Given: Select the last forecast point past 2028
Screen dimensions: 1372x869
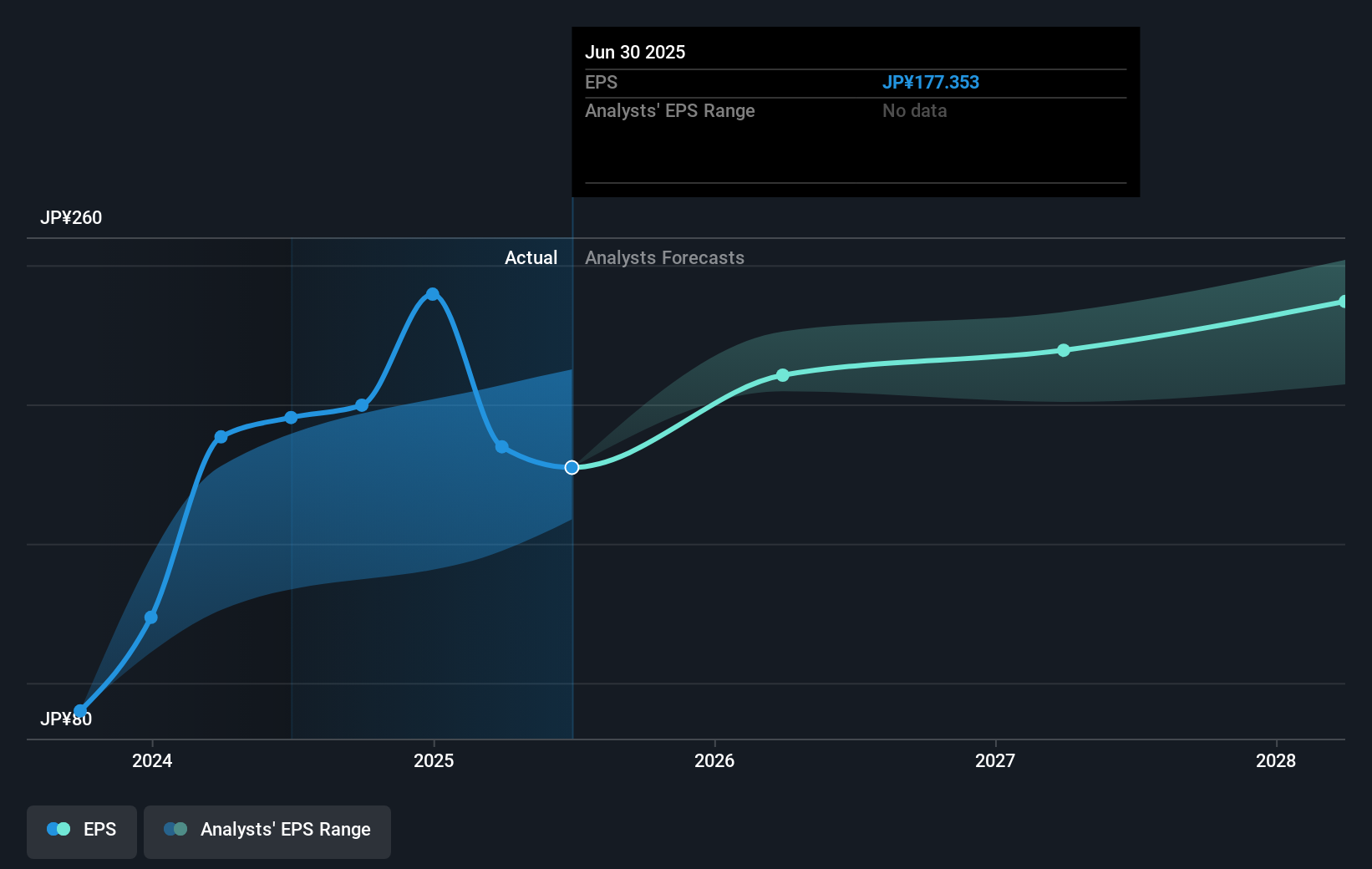Looking at the screenshot, I should pyautogui.click(x=1344, y=302).
